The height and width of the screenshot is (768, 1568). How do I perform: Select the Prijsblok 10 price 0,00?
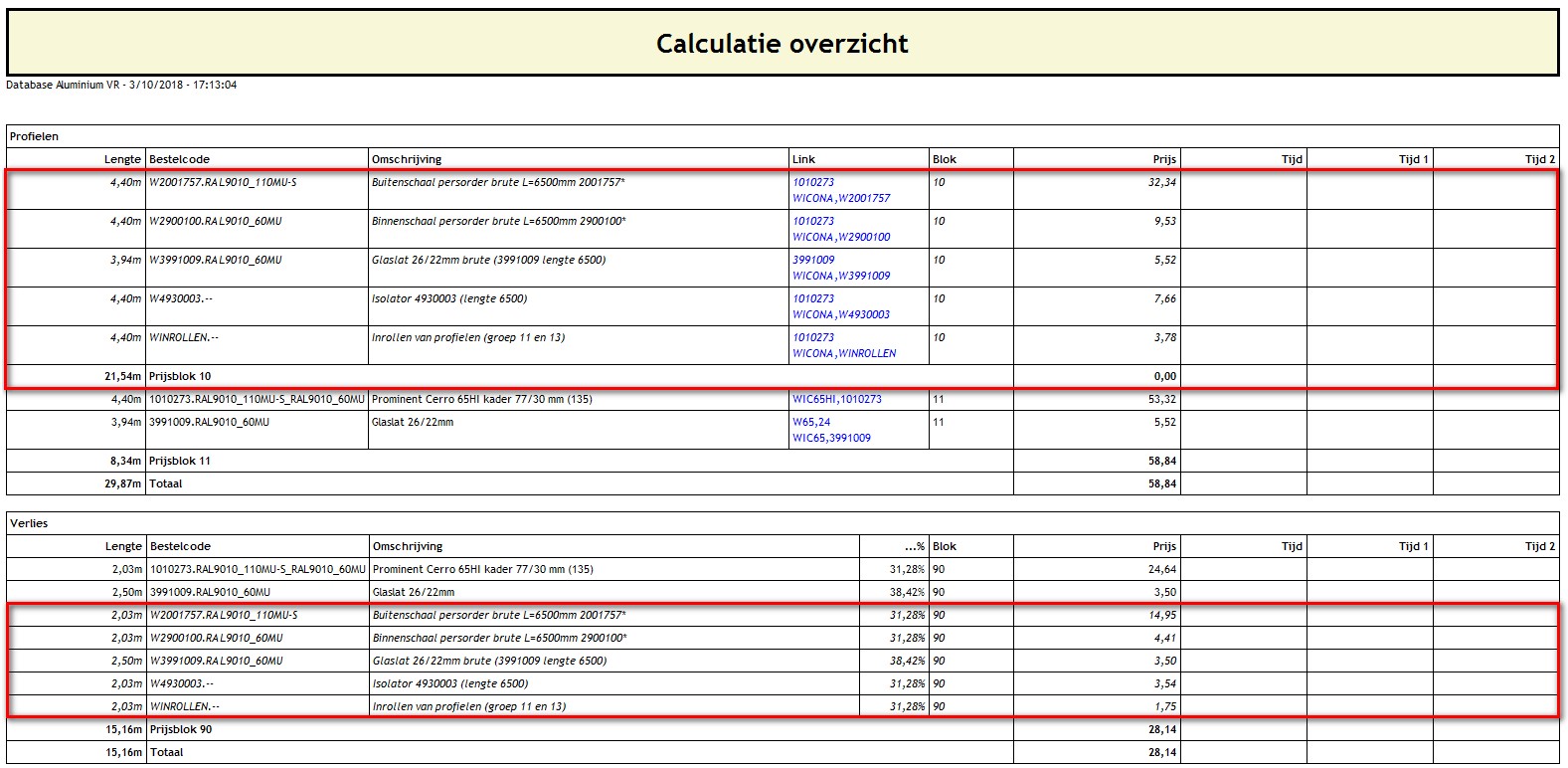click(x=1165, y=376)
